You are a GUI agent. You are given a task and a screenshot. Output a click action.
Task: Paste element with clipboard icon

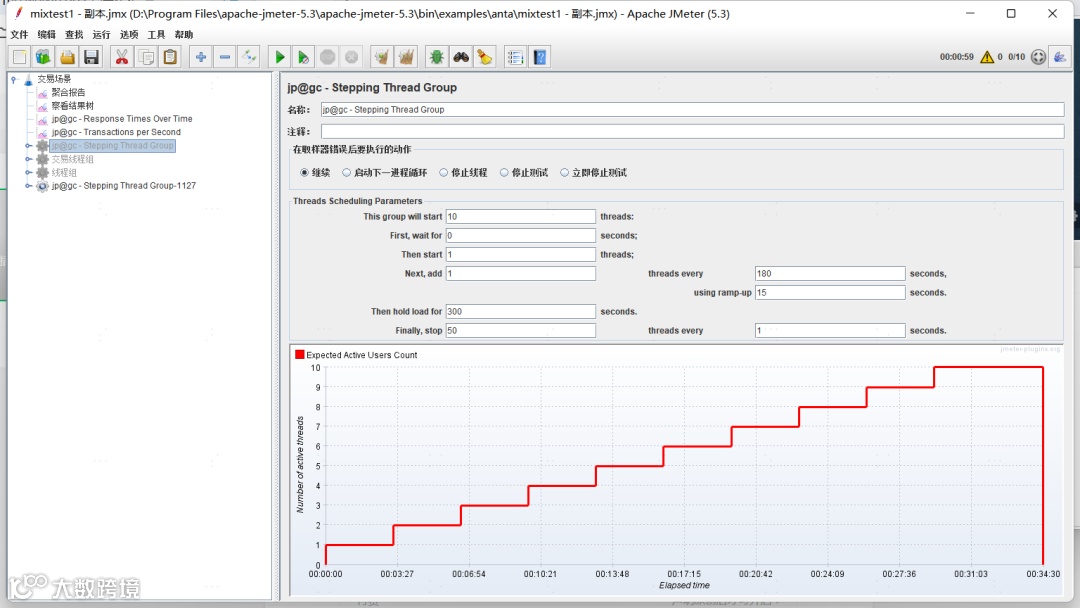point(170,57)
